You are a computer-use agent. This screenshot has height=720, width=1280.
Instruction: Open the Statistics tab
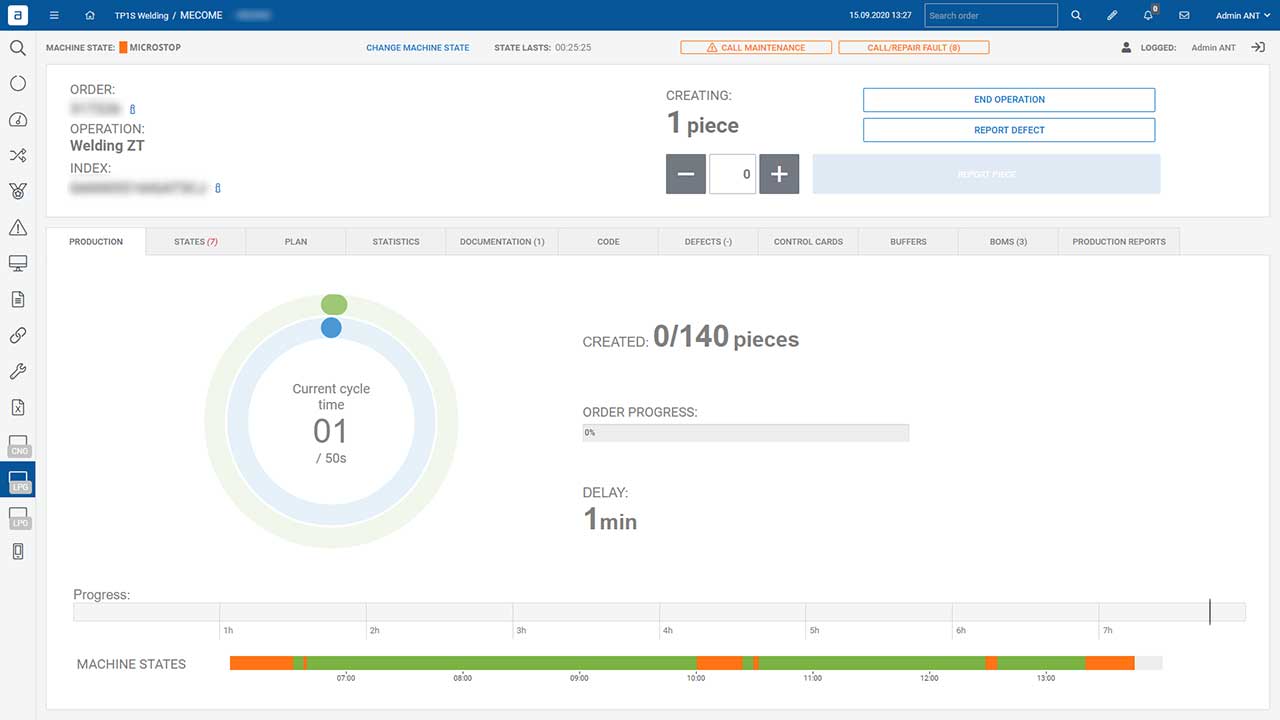tap(396, 241)
